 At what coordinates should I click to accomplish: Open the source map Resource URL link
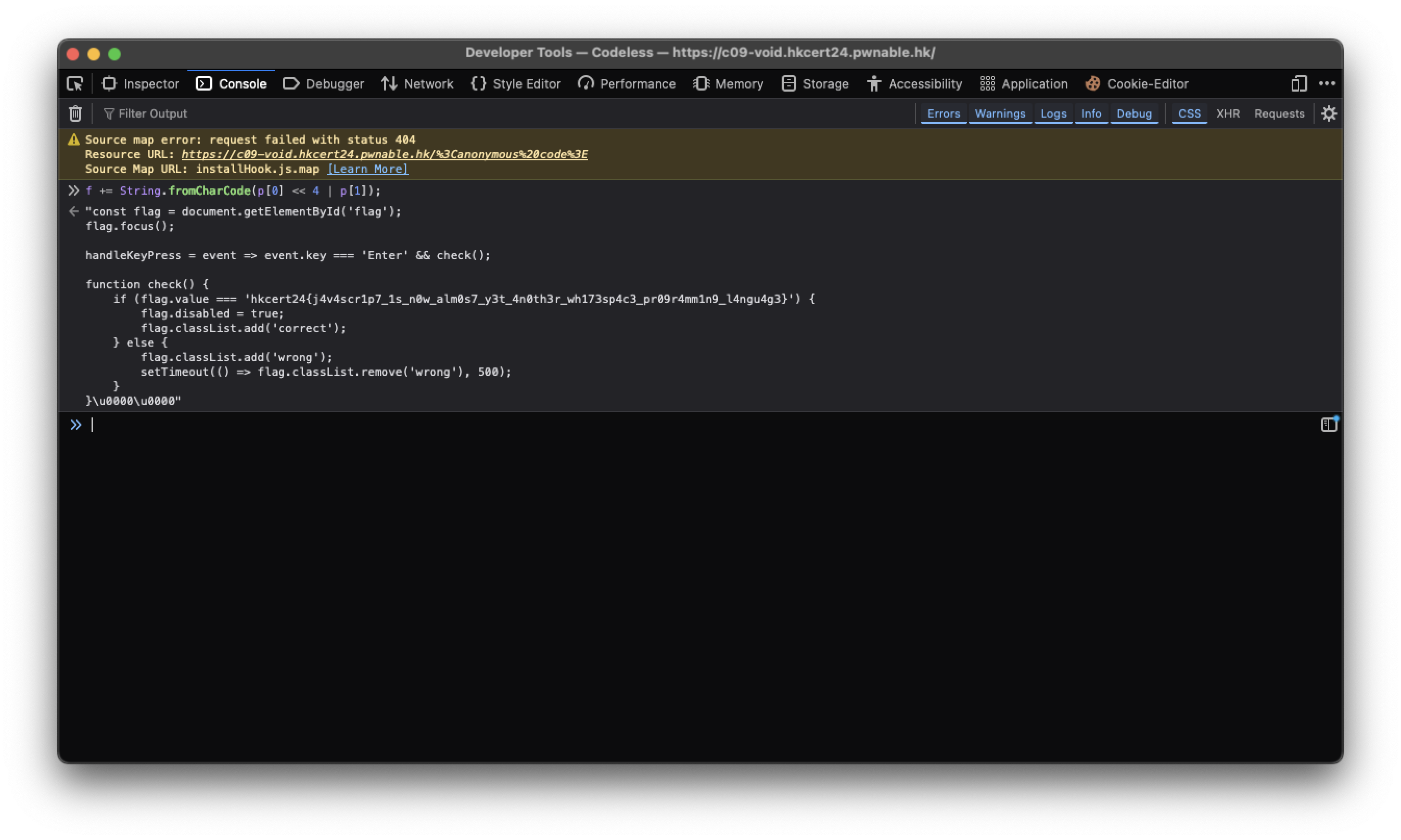[x=385, y=155]
